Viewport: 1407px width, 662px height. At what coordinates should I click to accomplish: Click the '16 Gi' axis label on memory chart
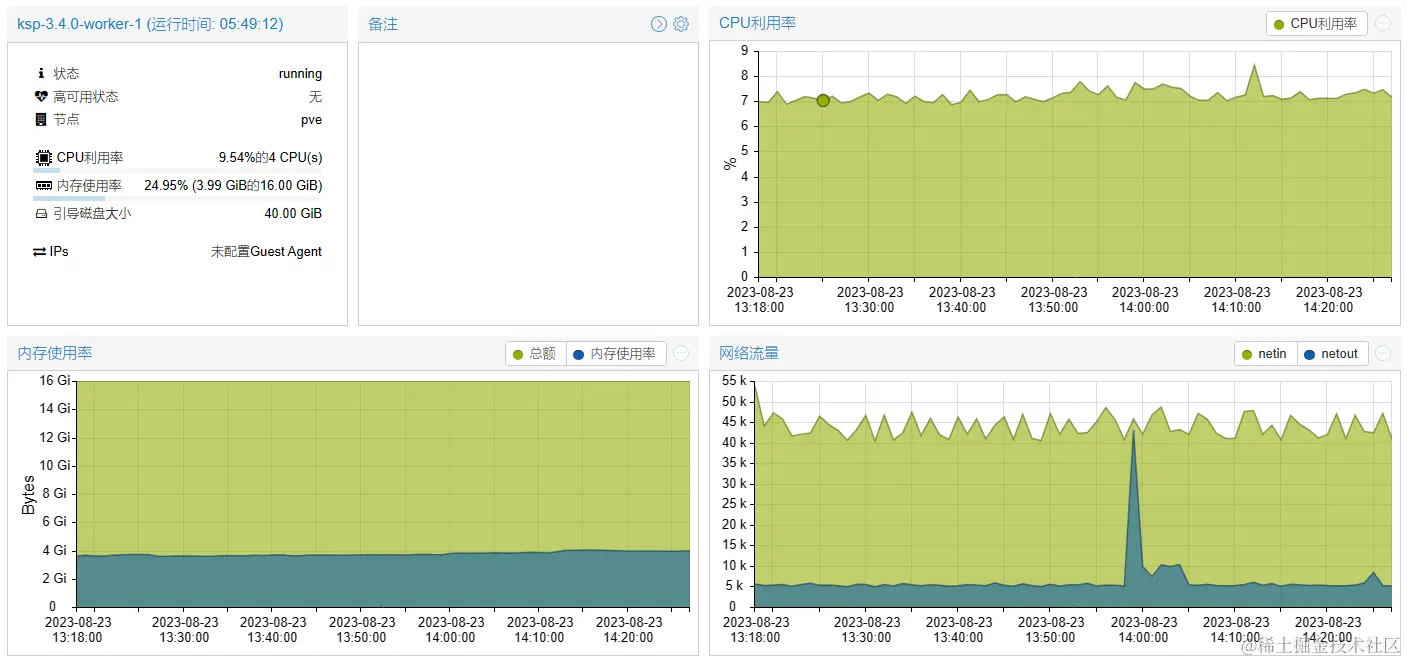click(55, 380)
